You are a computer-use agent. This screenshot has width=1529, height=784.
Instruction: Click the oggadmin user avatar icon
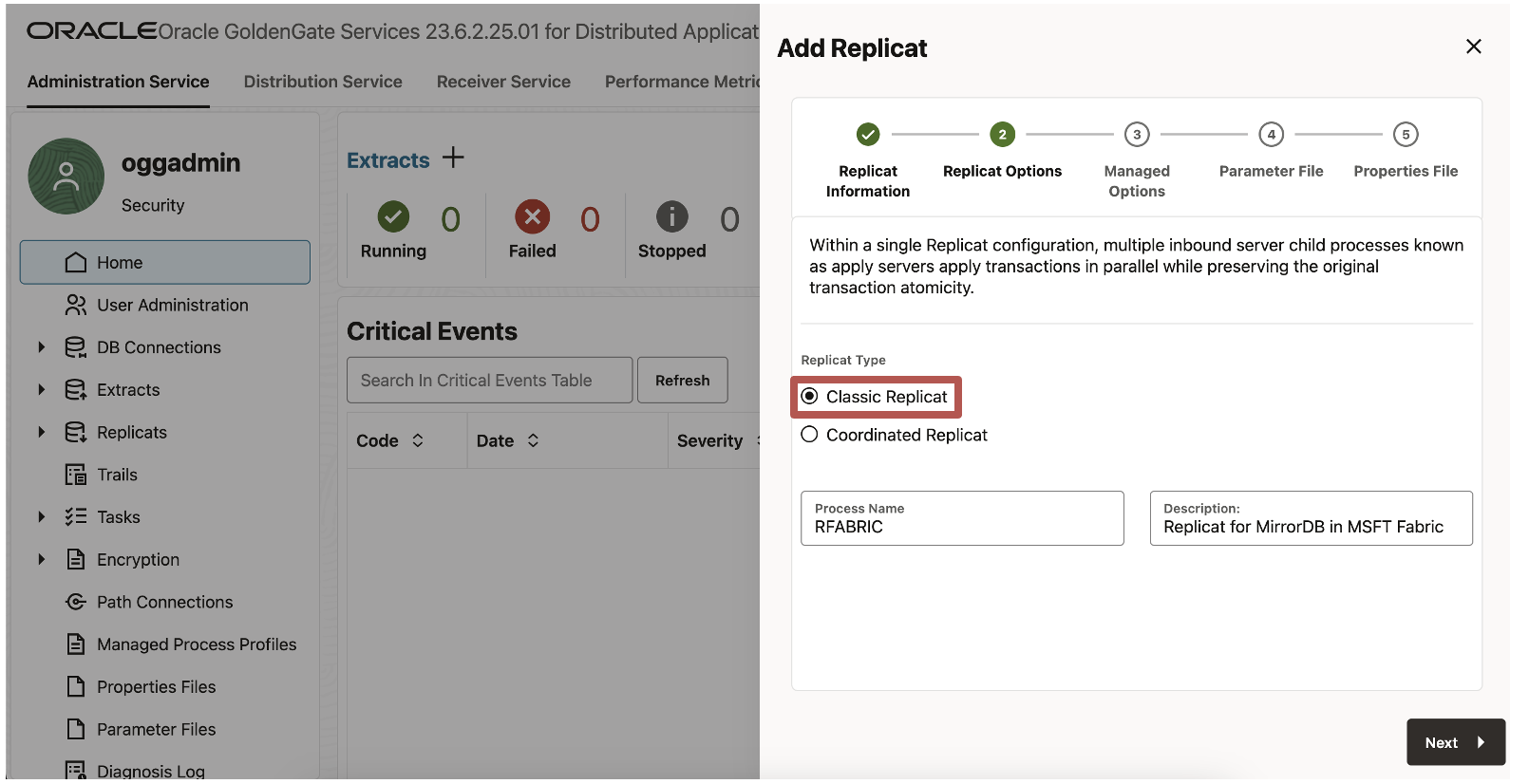point(66,177)
